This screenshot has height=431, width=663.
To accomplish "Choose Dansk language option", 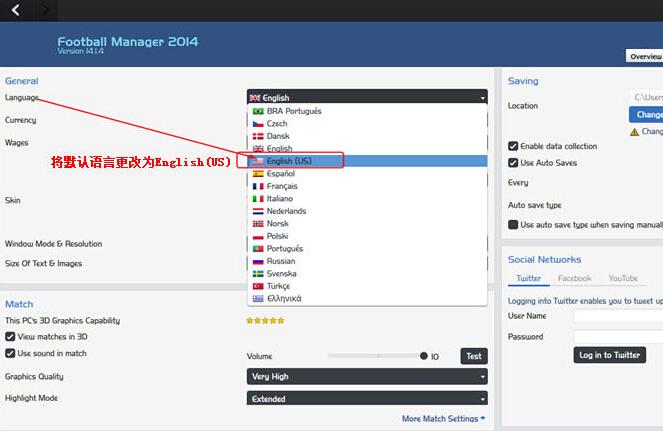I will point(367,136).
